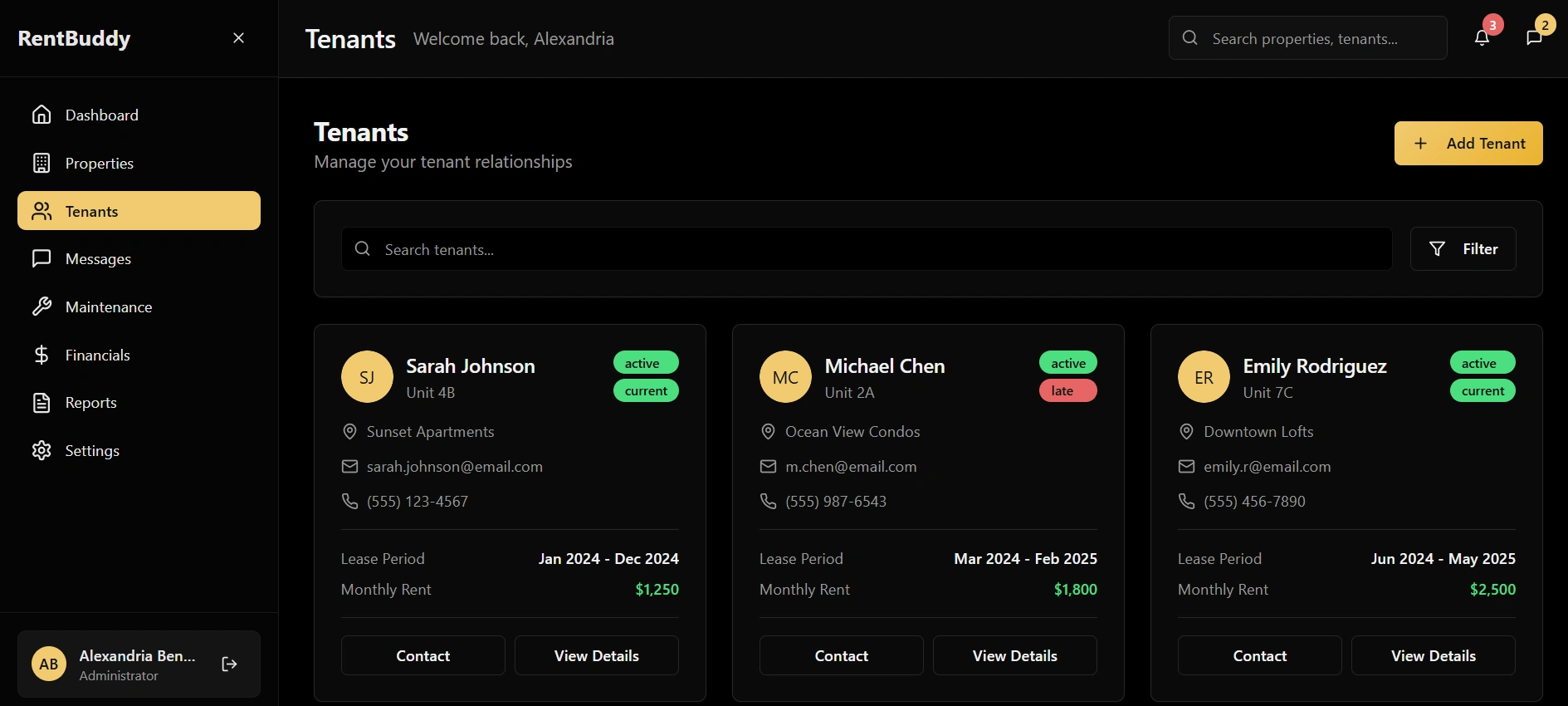Open the notifications bell icon
The width and height of the screenshot is (1568, 706).
[x=1482, y=38]
